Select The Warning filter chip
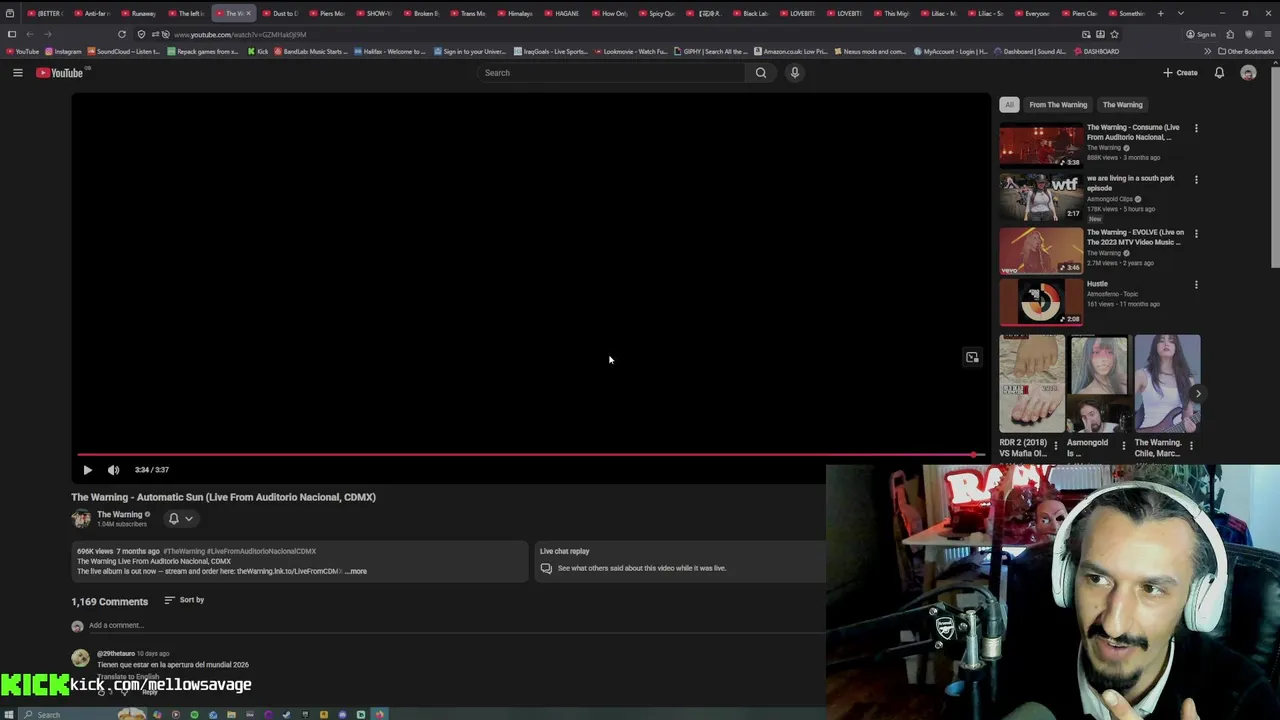This screenshot has height=720, width=1280. [1122, 105]
